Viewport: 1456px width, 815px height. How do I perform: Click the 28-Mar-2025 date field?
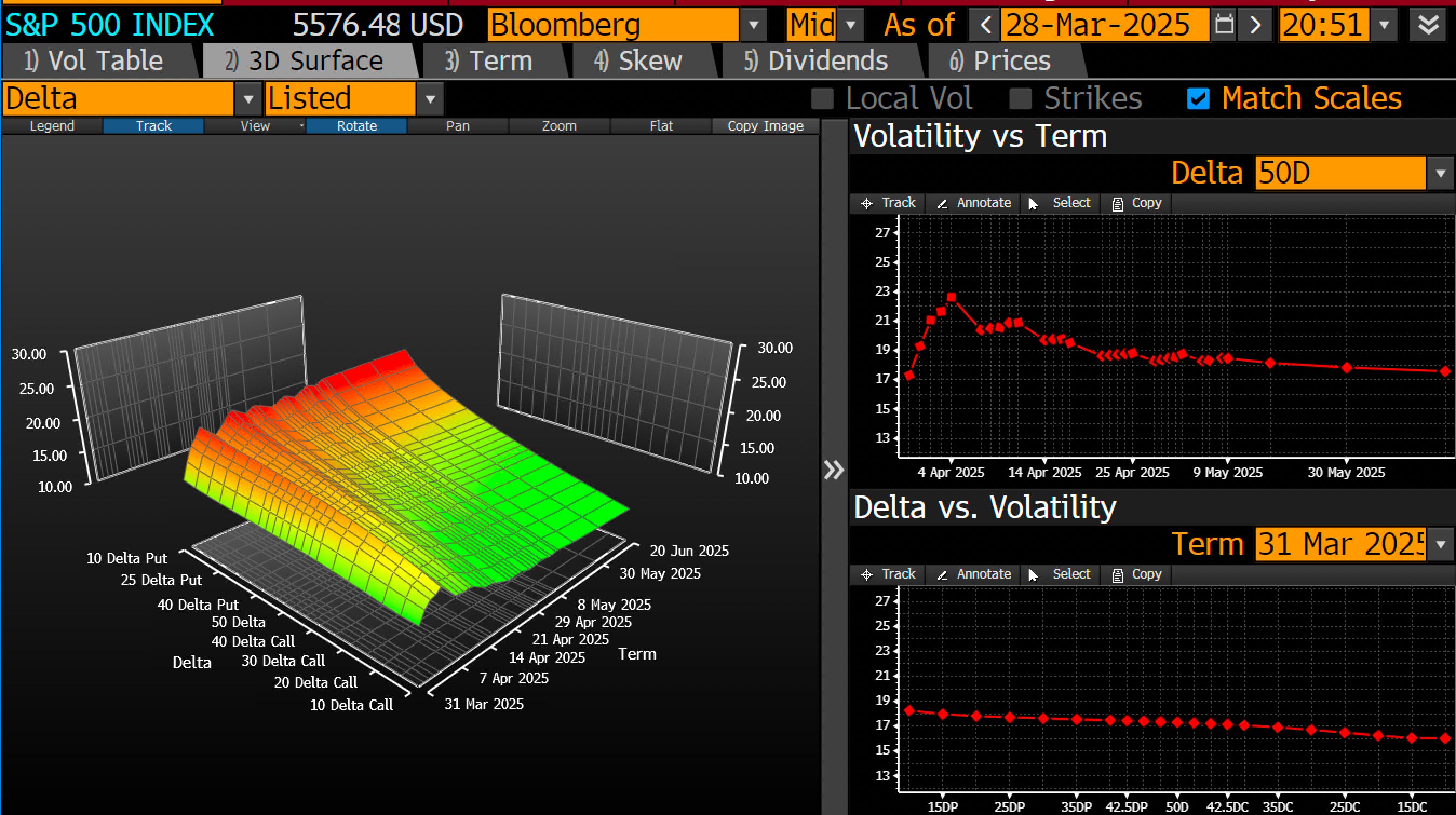coord(1105,25)
